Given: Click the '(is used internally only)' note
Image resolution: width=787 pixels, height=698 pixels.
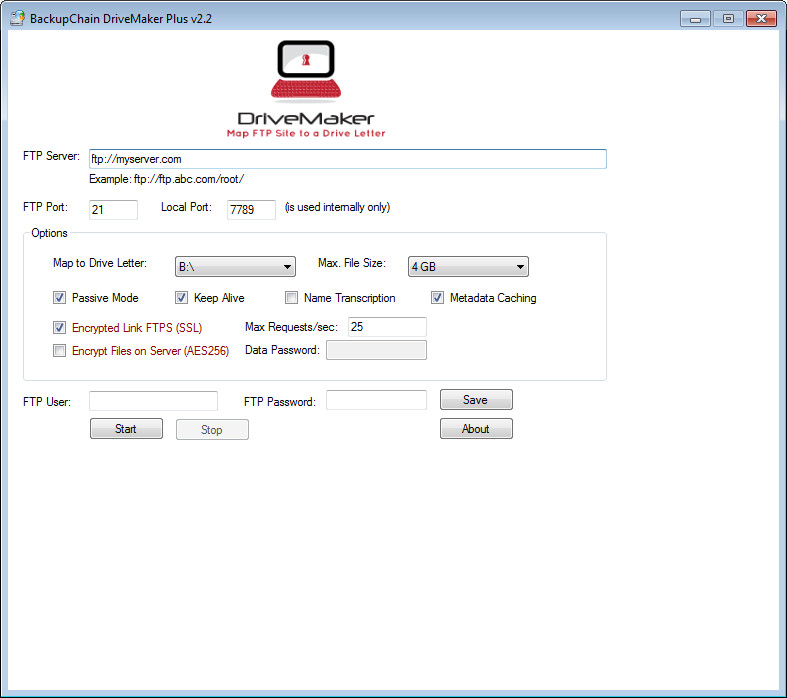Looking at the screenshot, I should click(x=337, y=207).
